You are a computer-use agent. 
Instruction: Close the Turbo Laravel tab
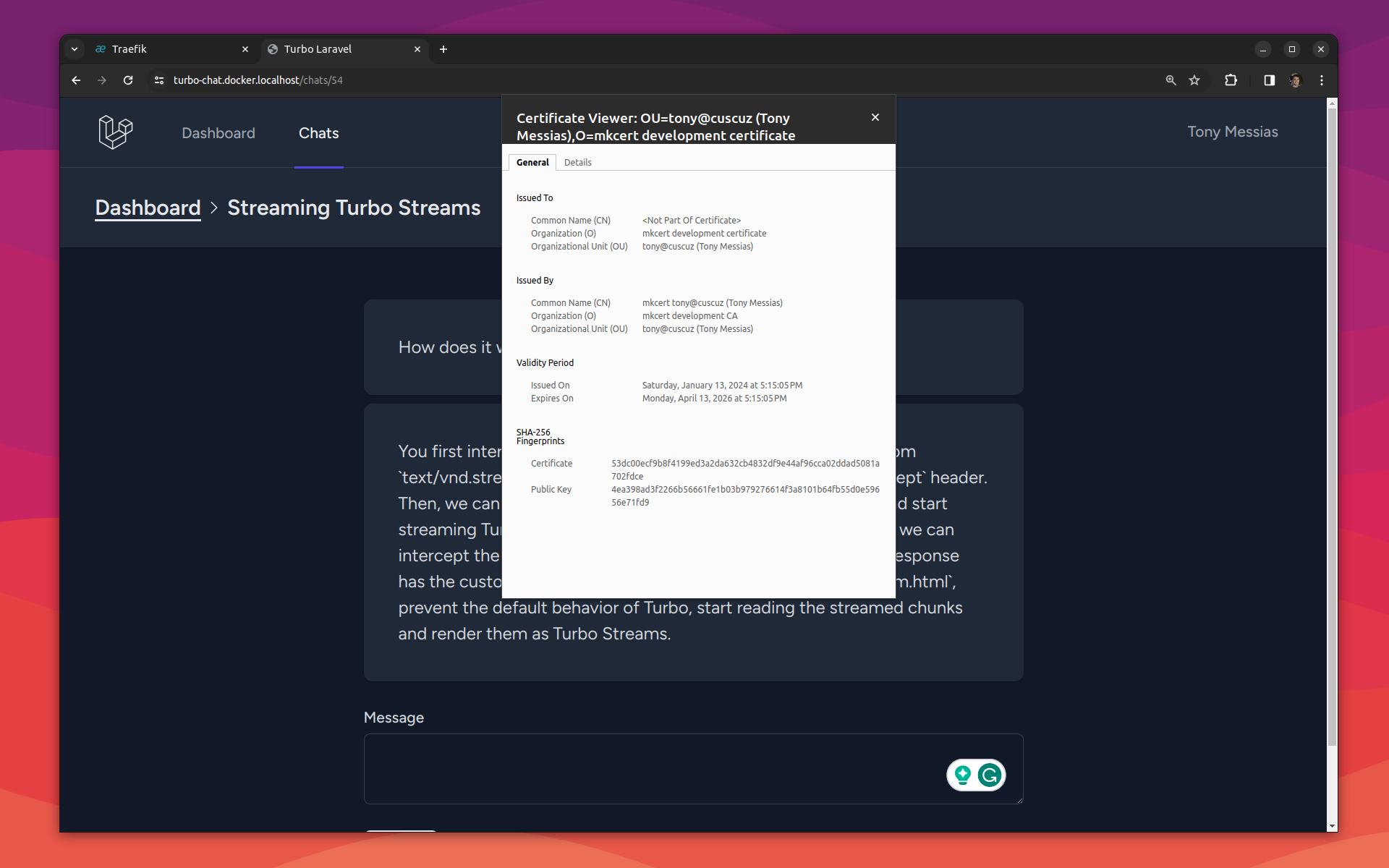pos(417,49)
